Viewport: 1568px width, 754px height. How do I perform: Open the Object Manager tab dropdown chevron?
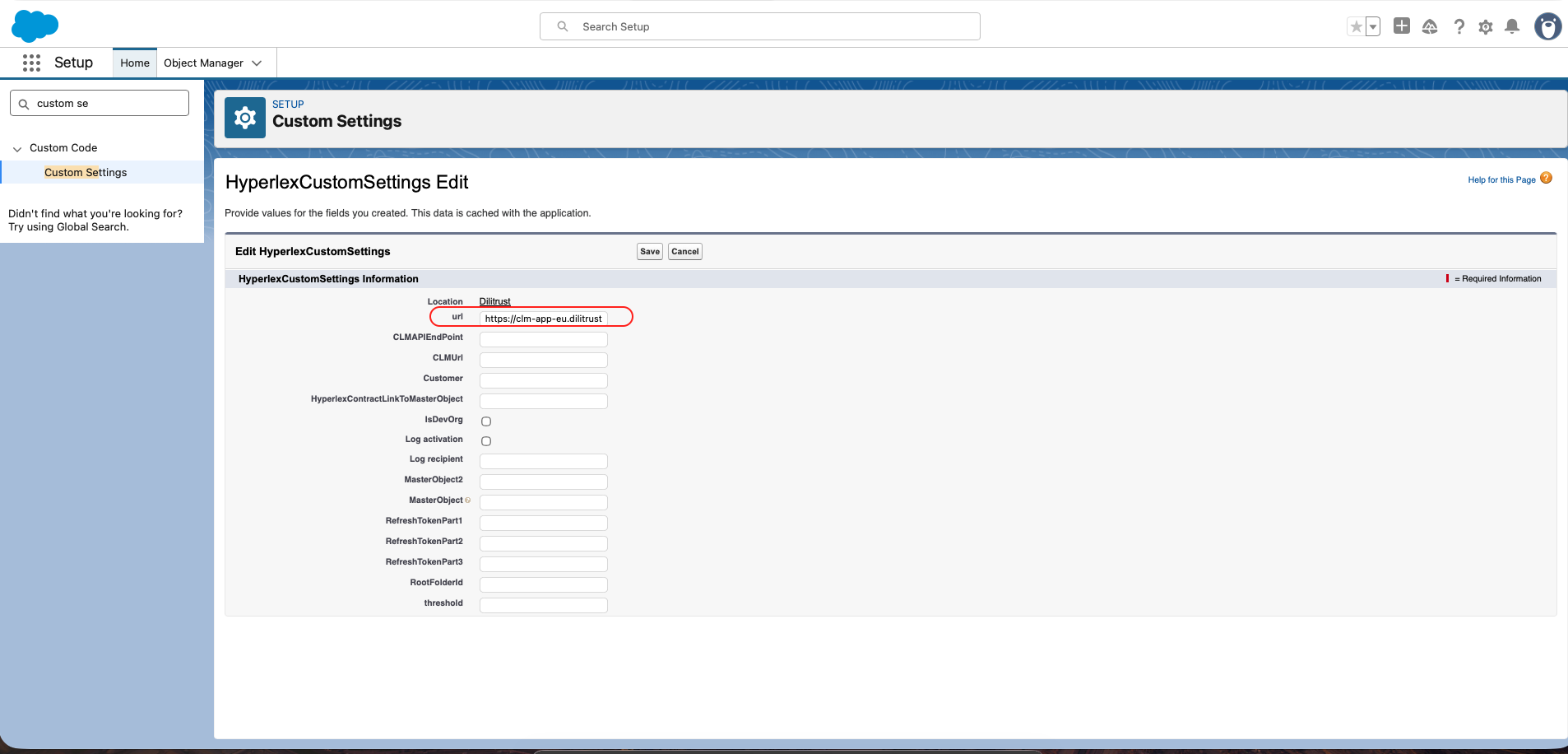tap(257, 63)
